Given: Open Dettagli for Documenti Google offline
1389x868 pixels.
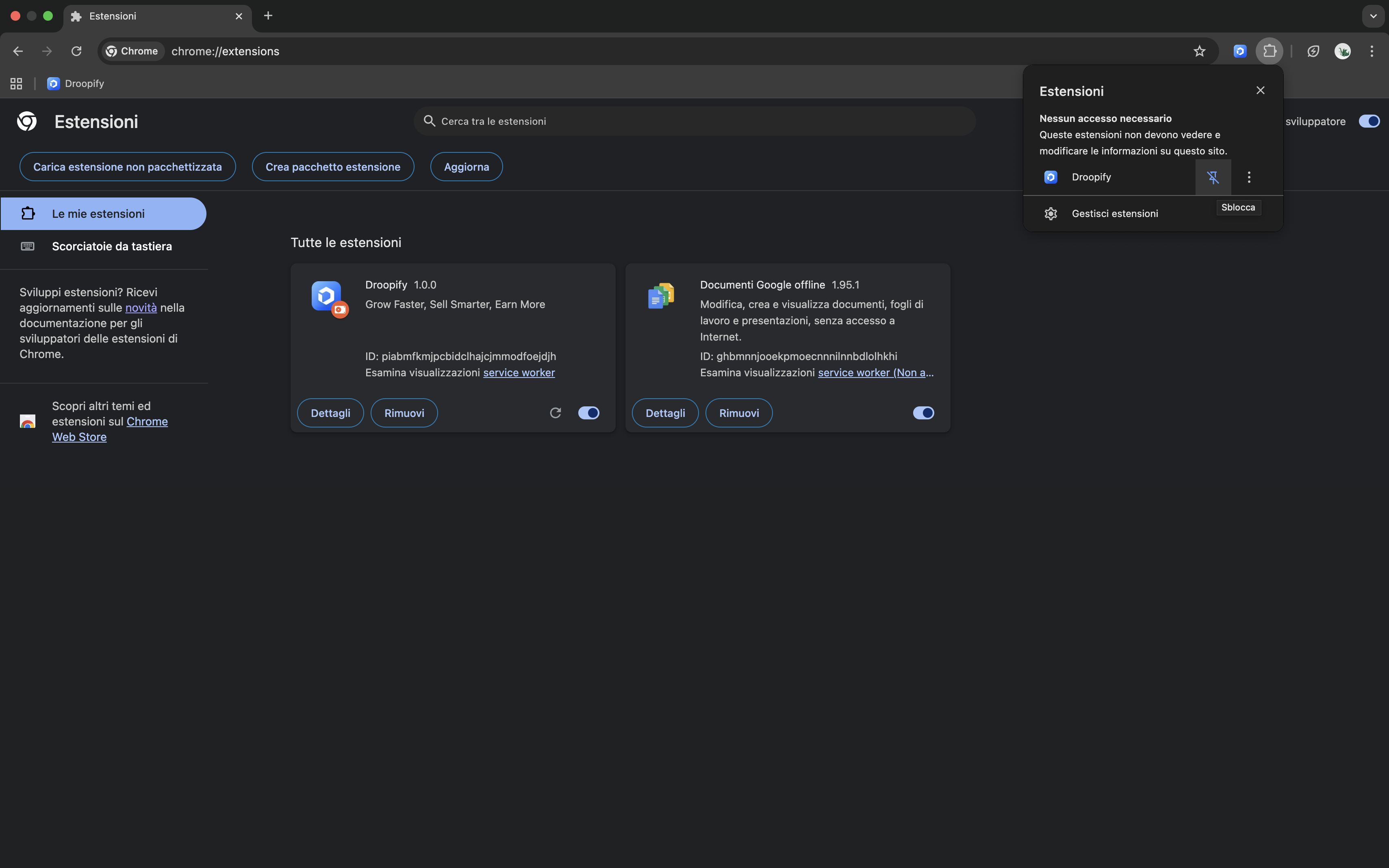Looking at the screenshot, I should pyautogui.click(x=665, y=413).
